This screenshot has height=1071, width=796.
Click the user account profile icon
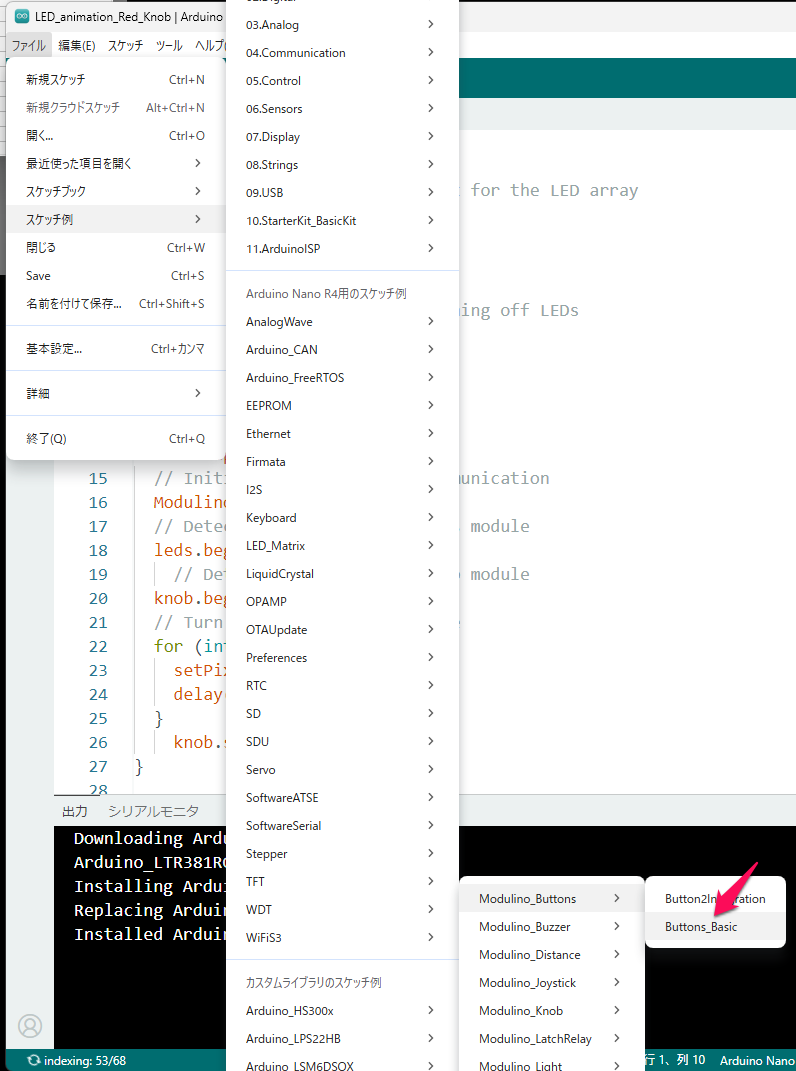point(30,1025)
